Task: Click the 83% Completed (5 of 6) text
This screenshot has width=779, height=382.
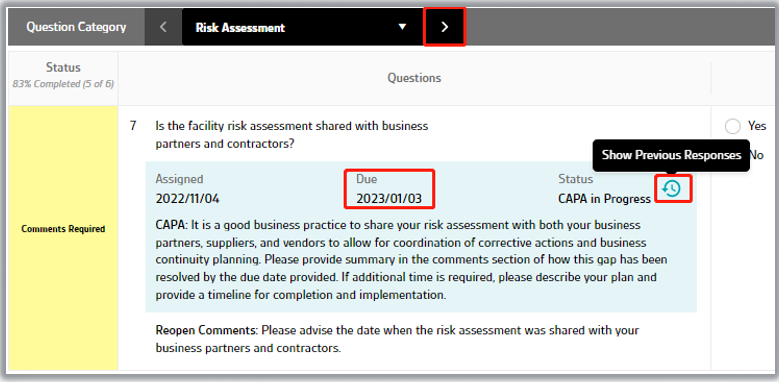Action: click(63, 84)
